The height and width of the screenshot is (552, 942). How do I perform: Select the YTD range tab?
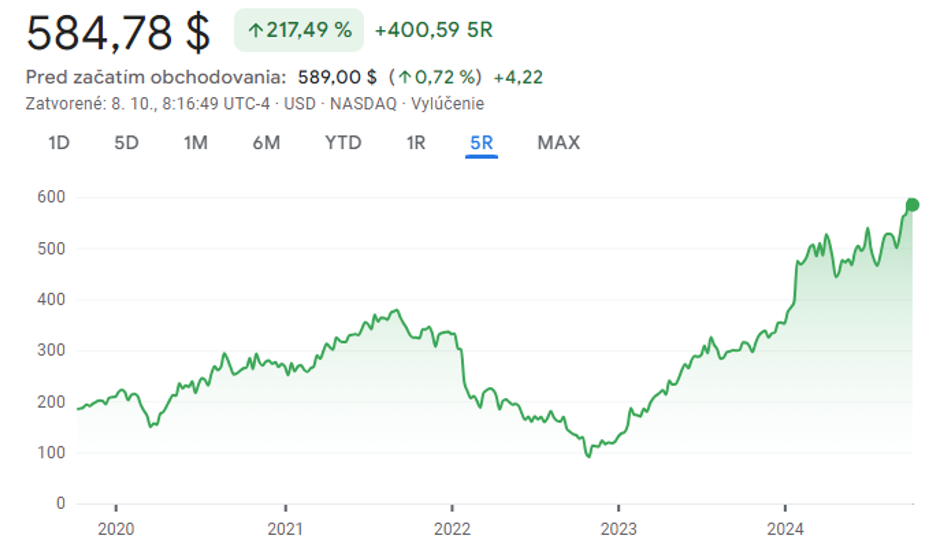(343, 143)
